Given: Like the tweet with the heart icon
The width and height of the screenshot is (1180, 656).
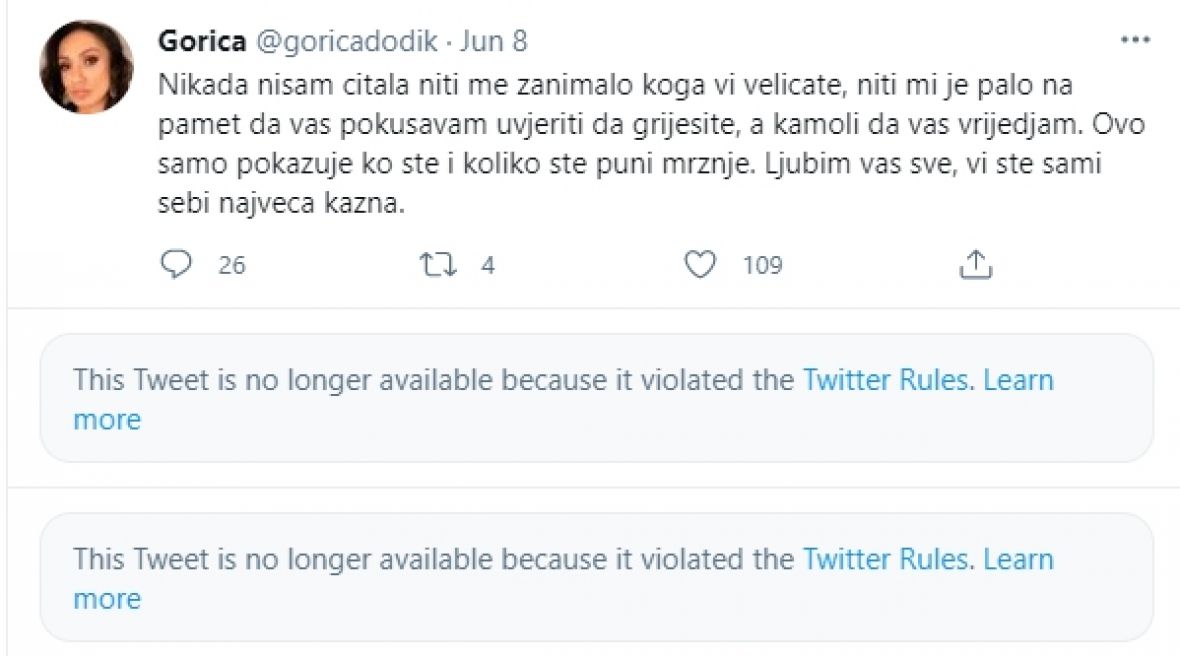Looking at the screenshot, I should (702, 264).
